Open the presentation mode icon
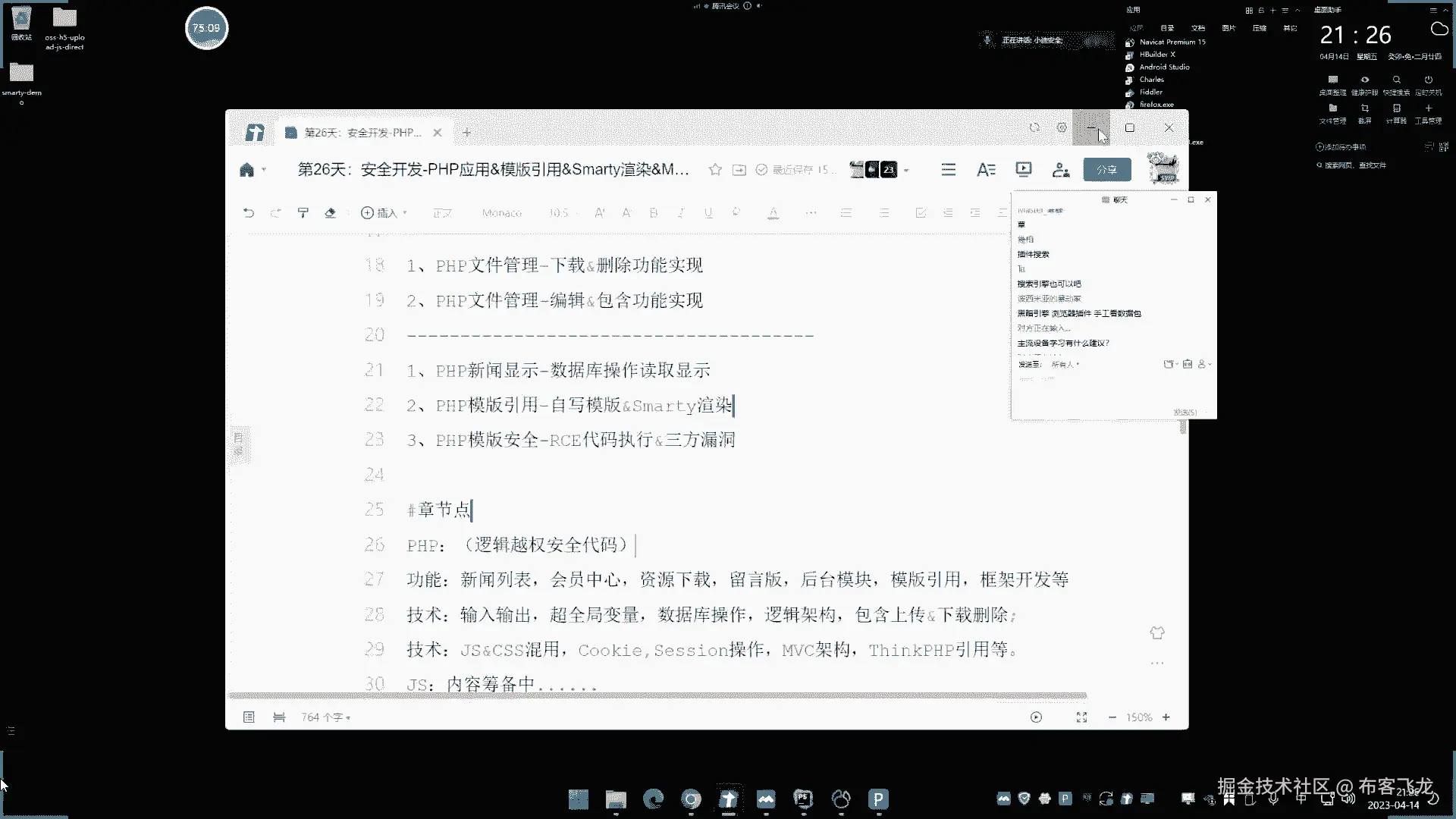The width and height of the screenshot is (1456, 819). [1024, 170]
